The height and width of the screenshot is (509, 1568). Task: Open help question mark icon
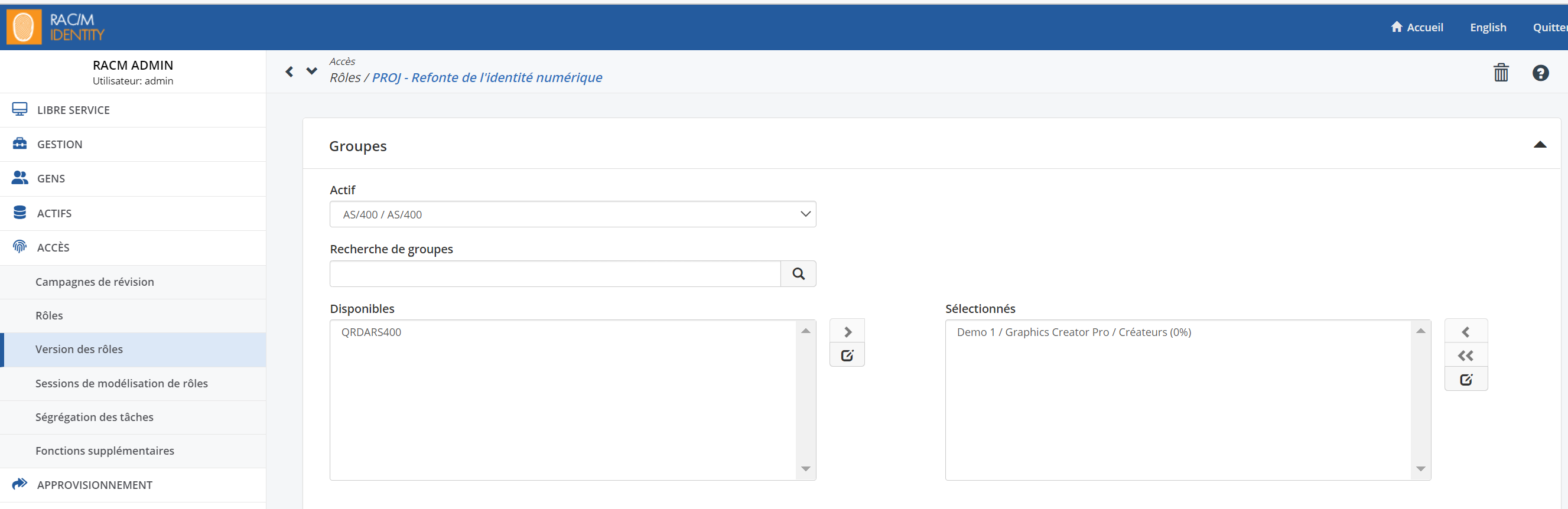point(1540,73)
